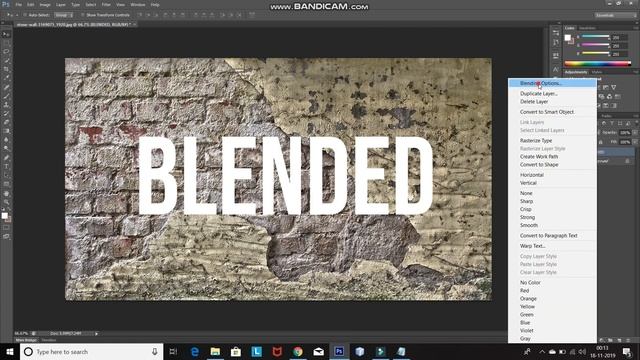The height and width of the screenshot is (360, 640).
Task: Switch to the Color panel tab
Action: coord(570,28)
